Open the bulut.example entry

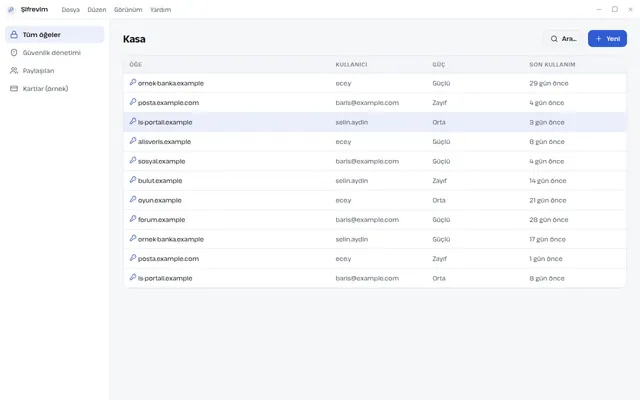375,180
